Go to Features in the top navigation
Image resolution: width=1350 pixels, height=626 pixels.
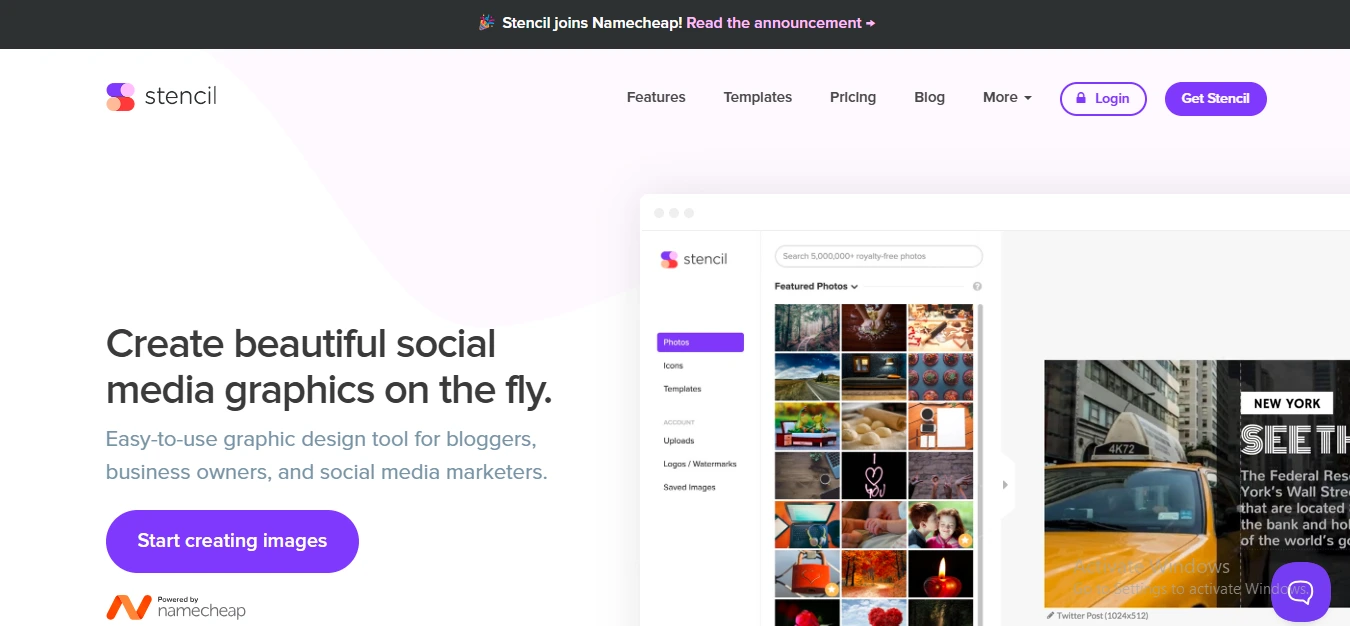(656, 97)
